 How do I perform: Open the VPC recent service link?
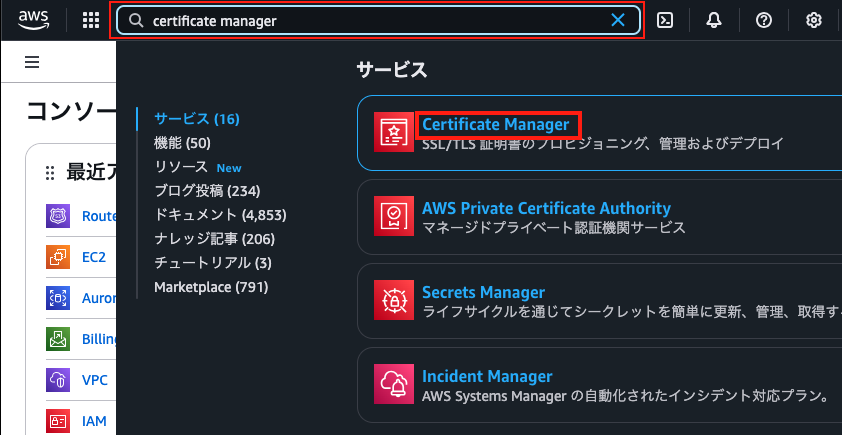tap(95, 380)
